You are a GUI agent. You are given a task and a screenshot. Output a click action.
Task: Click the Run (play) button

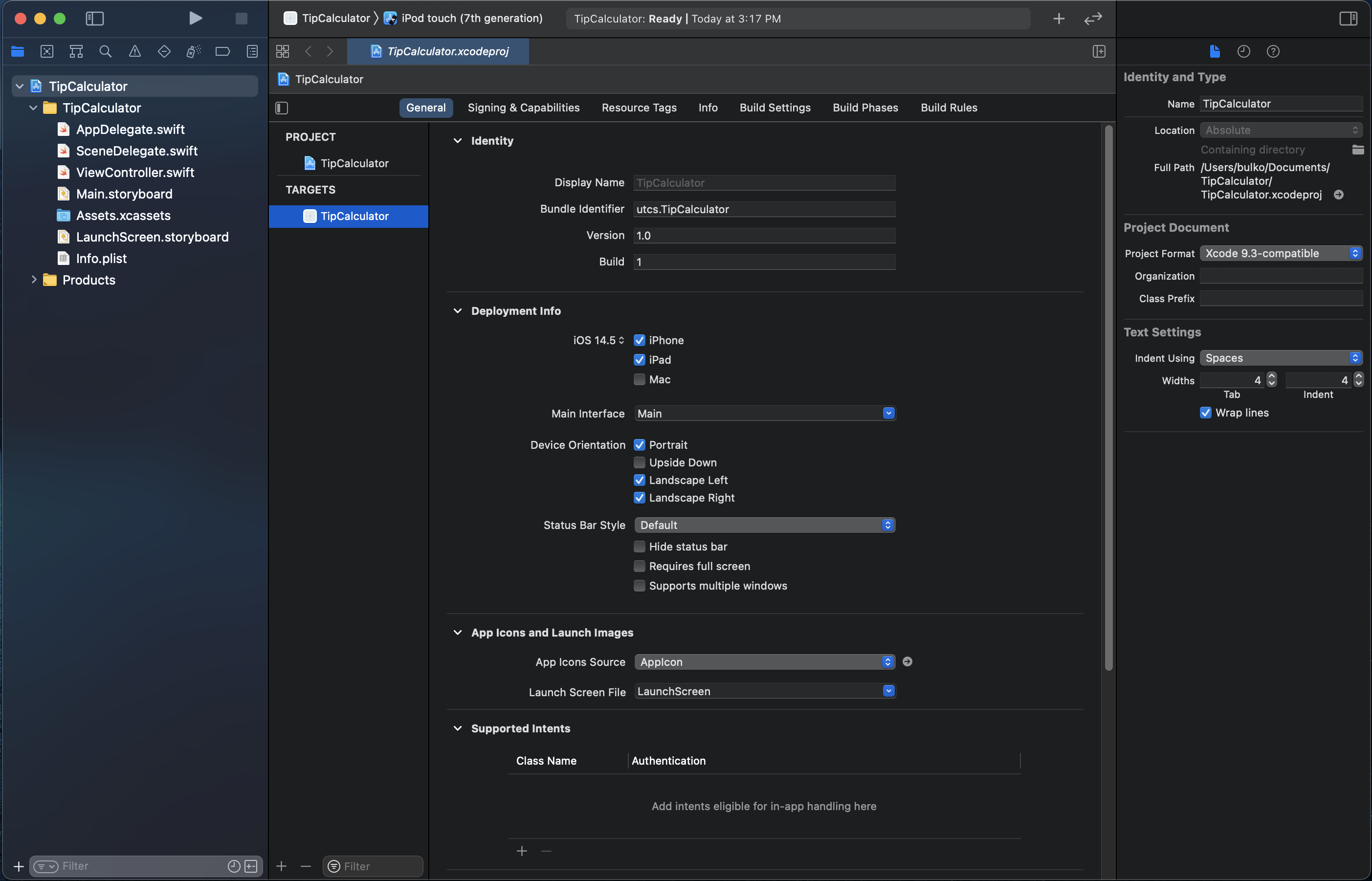[195, 18]
